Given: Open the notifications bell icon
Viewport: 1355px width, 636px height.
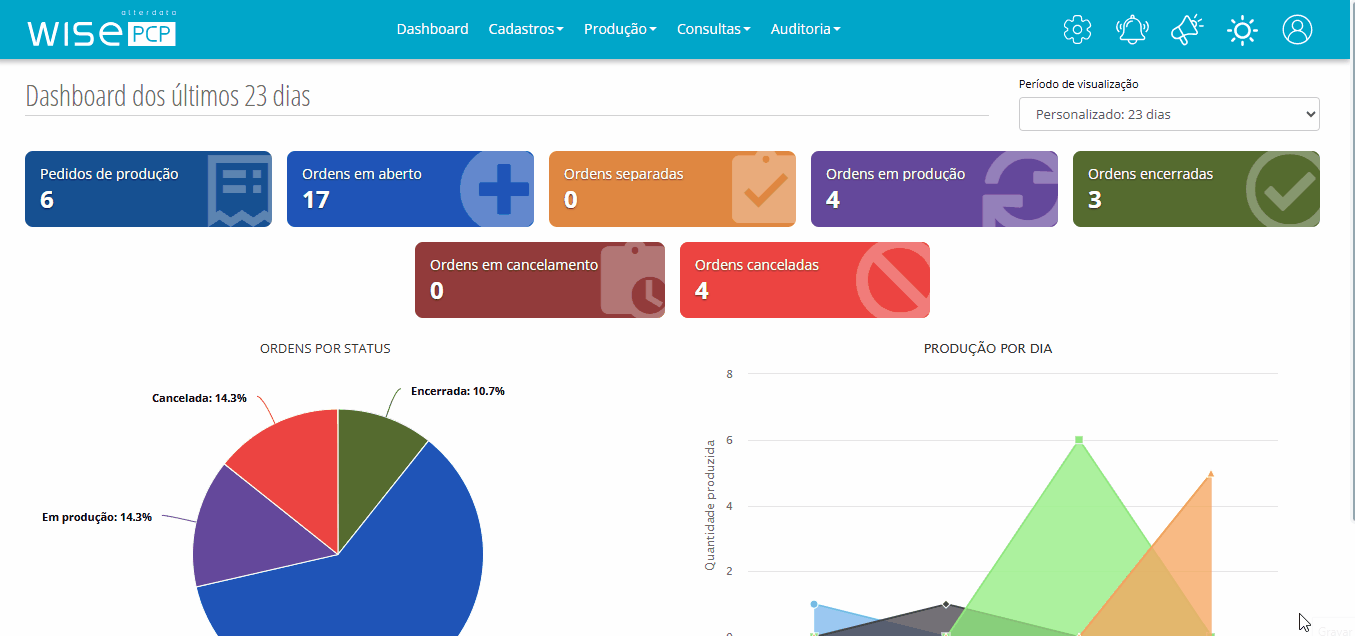Looking at the screenshot, I should (1132, 29).
